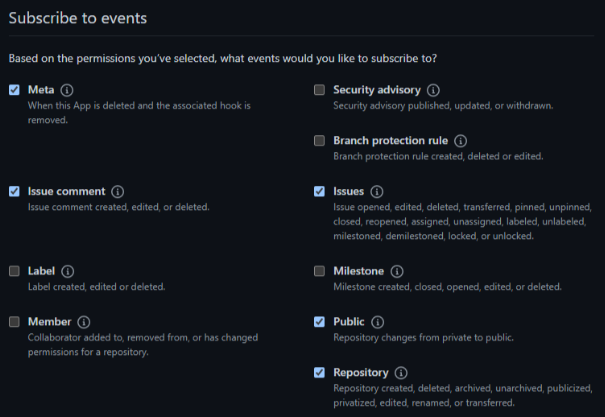Click info icon next to Meta
The image size is (605, 417).
pos(67,90)
